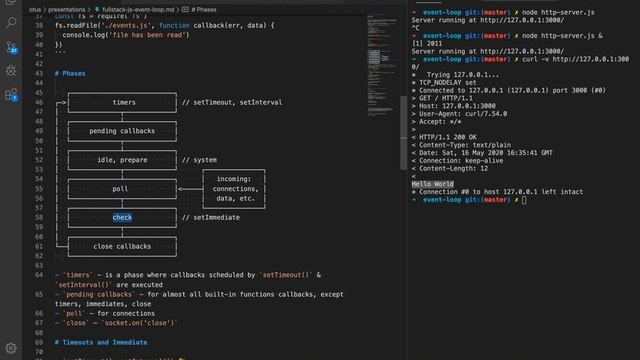Open the Source Control view
The height and width of the screenshot is (360, 640).
click(x=11, y=47)
